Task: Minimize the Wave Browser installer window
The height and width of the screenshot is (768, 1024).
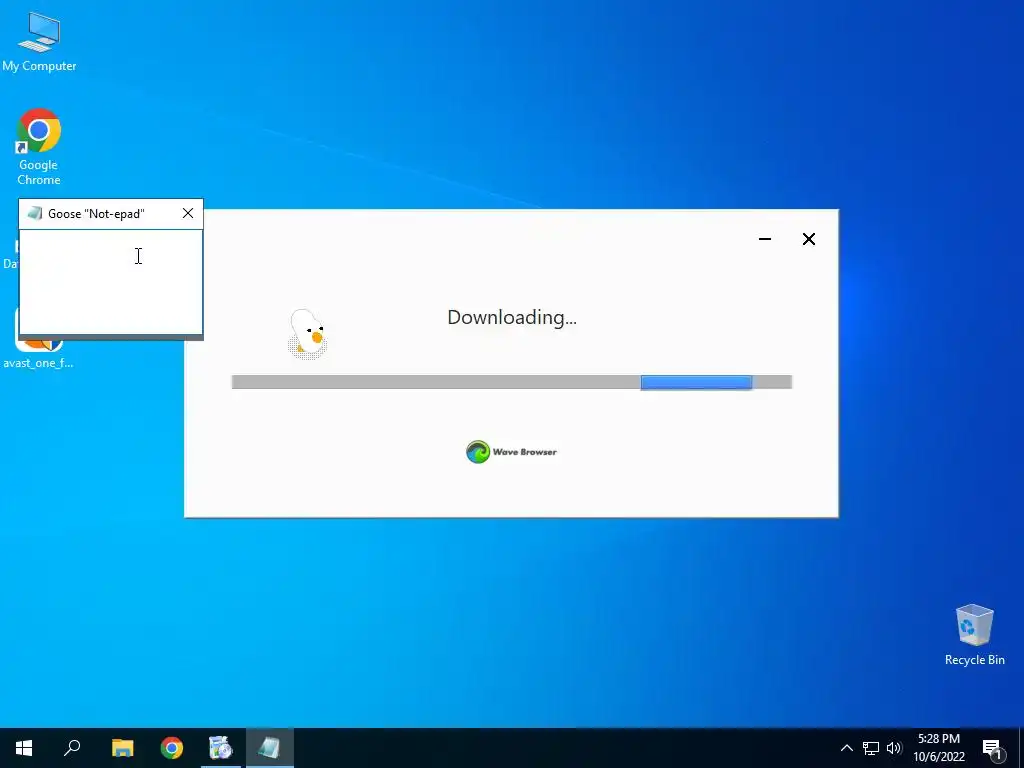Action: (765, 239)
